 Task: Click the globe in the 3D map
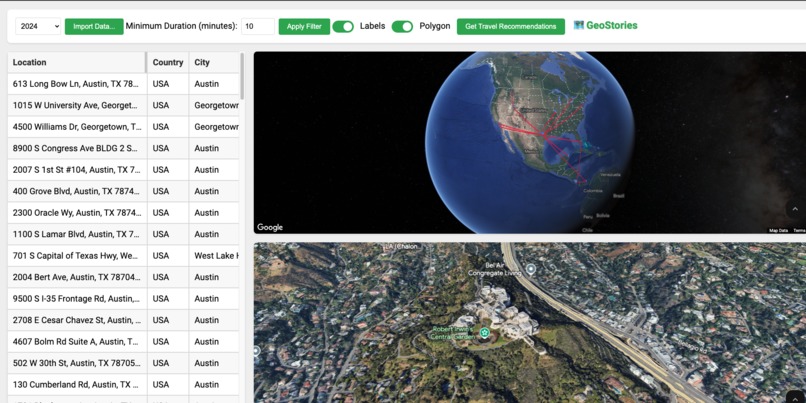(529, 141)
